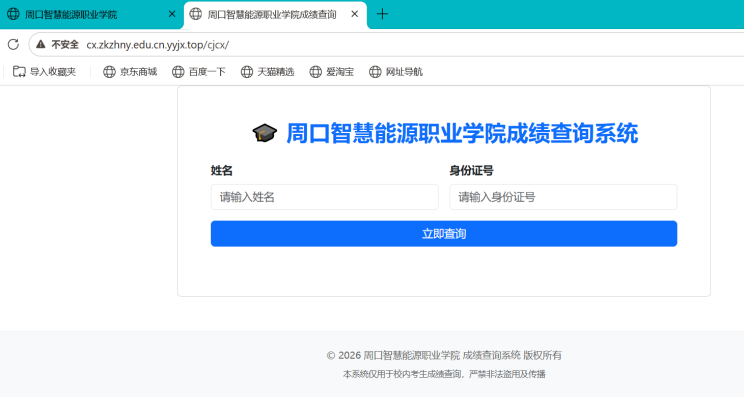
Task: Click the 不安全 security warning icon
Action: tap(41, 45)
